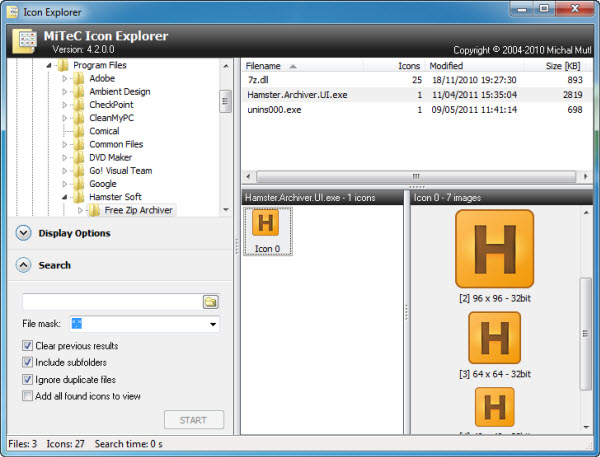Click the Adobe folder icon in tree
600x457 pixels.
coord(79,78)
